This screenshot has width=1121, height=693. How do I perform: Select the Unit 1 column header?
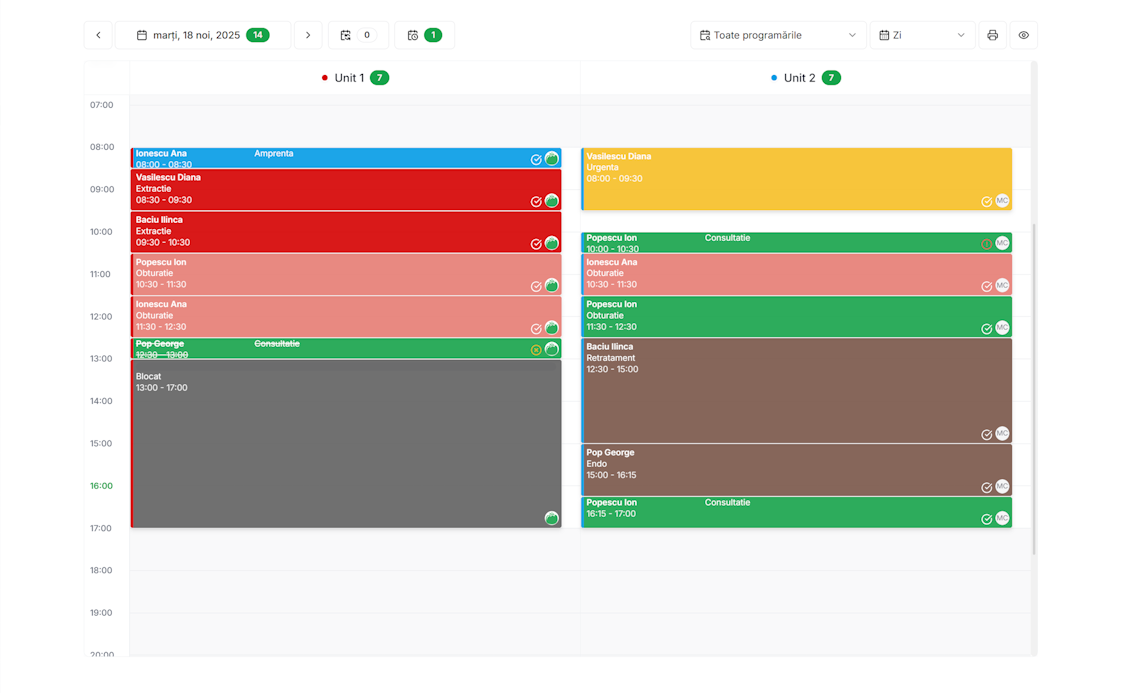coord(354,78)
